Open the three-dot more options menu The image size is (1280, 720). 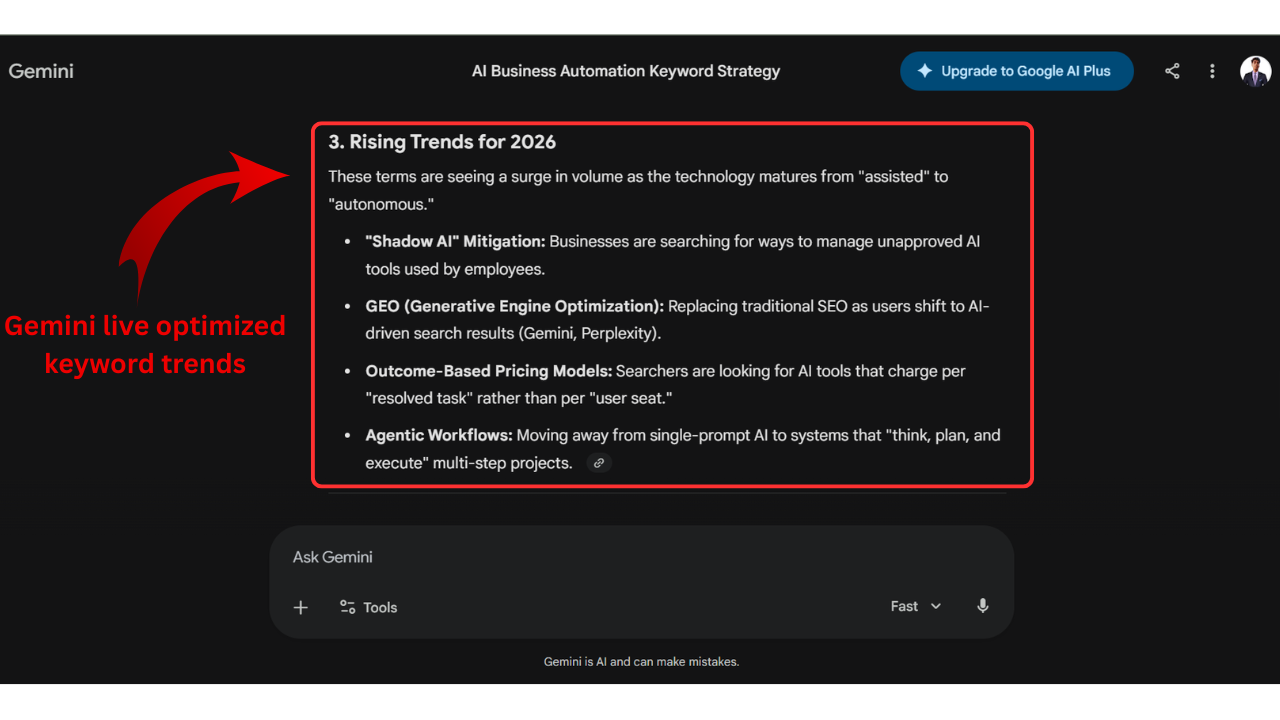point(1212,71)
